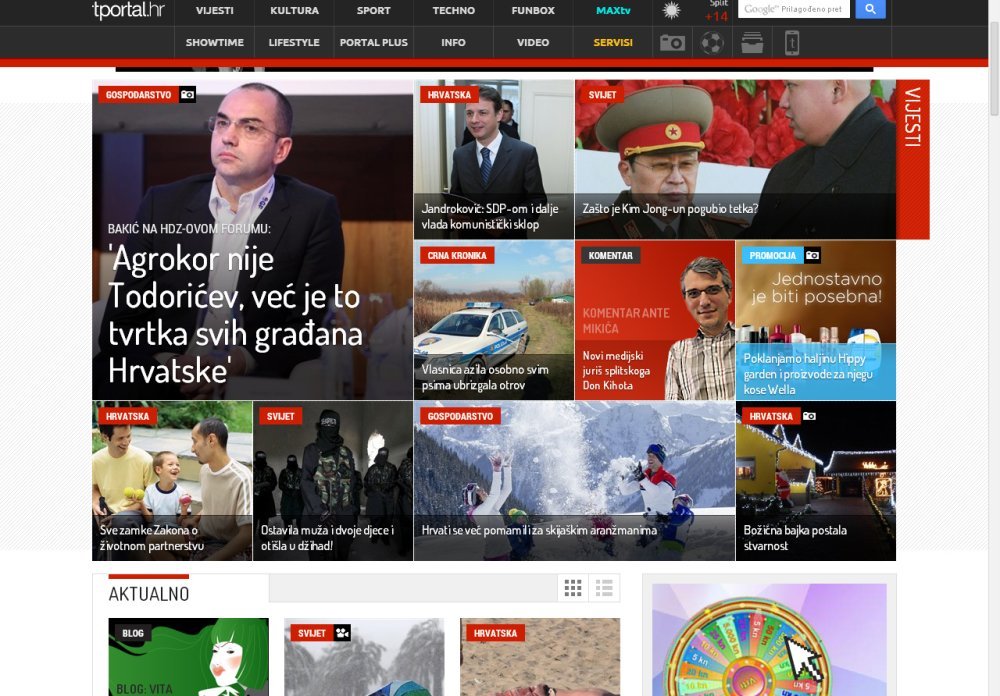This screenshot has width=1000, height=696.
Task: Open Božićna bajka postala stvarnost article
Action: (x=816, y=481)
